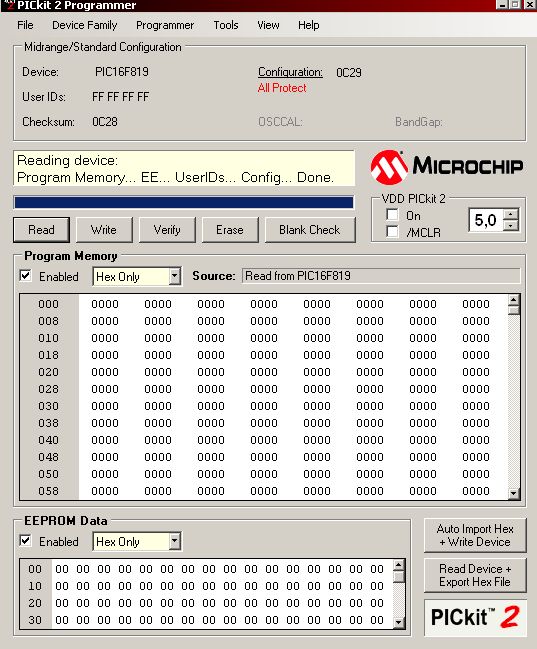The width and height of the screenshot is (537, 649).
Task: Click the Program Memory scrollbar thumb
Action: coord(514,310)
